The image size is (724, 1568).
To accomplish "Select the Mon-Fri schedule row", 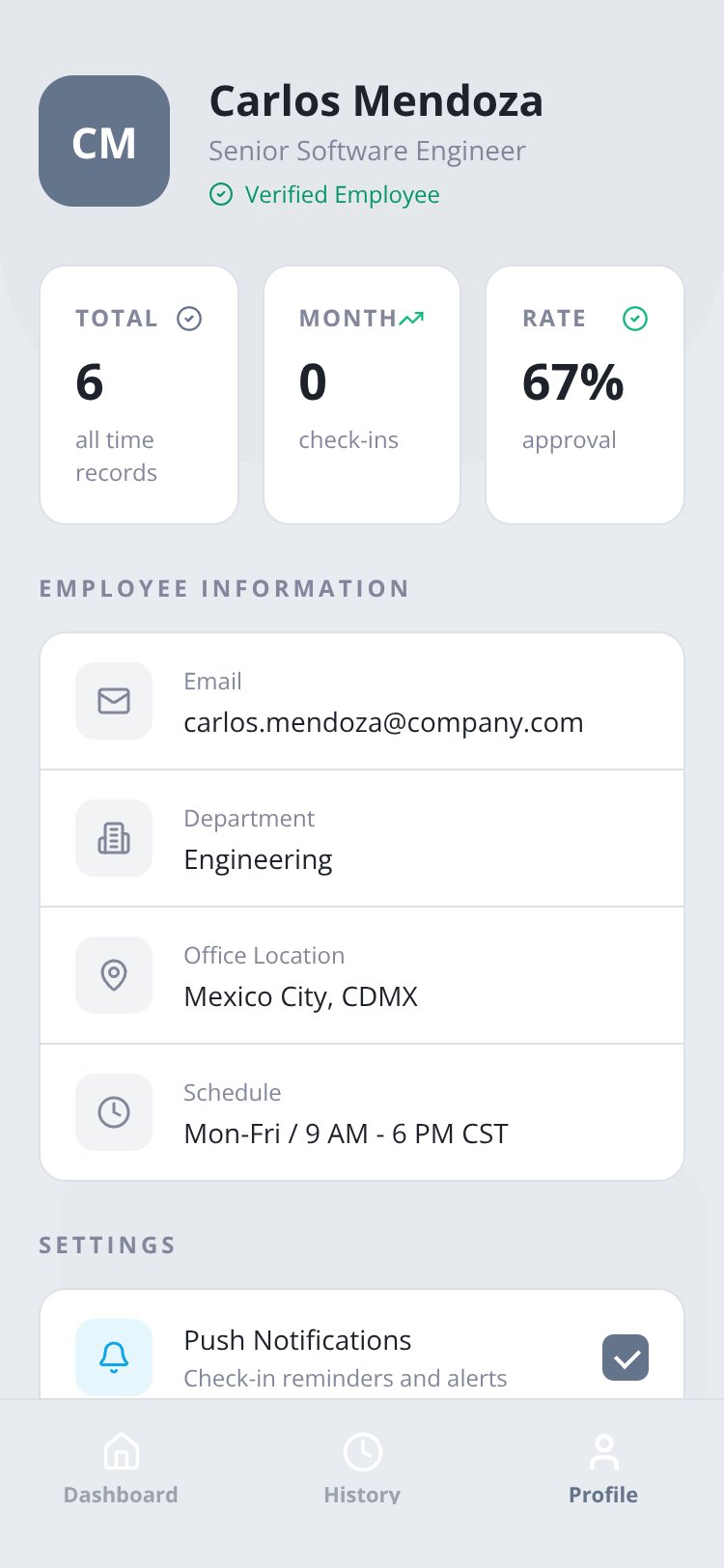I will tap(362, 1112).
